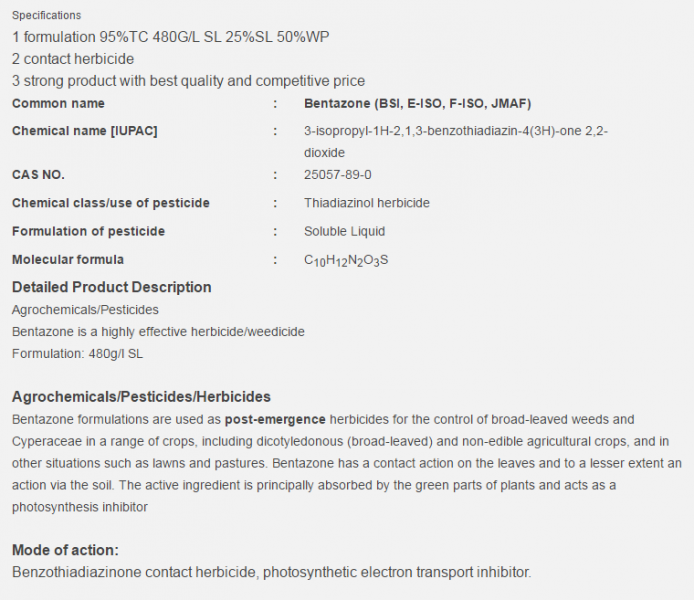Select the CAS number 25057-89-0
The image size is (694, 600).
click(338, 175)
